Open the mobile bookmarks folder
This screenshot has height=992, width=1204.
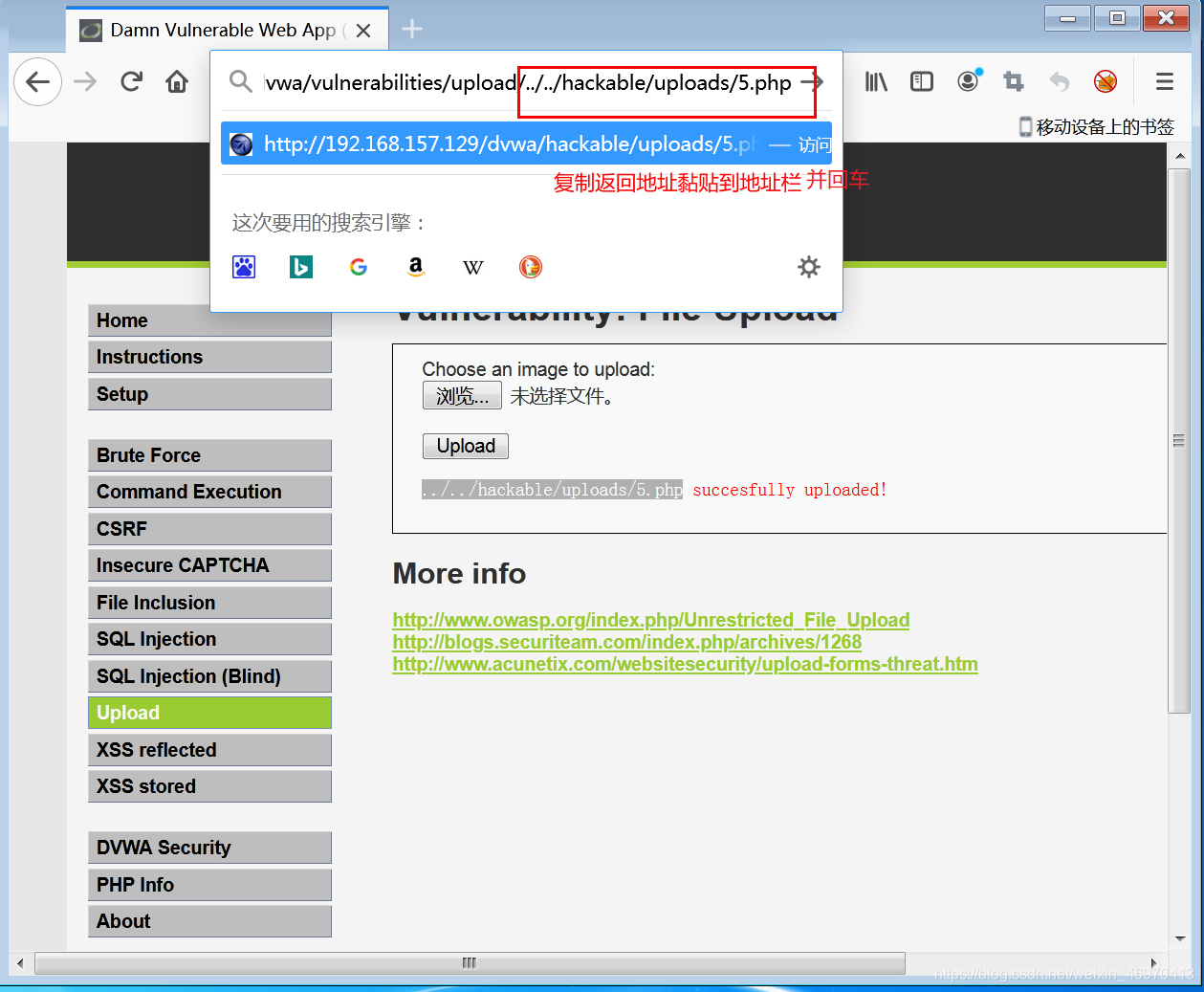pyautogui.click(x=1097, y=127)
